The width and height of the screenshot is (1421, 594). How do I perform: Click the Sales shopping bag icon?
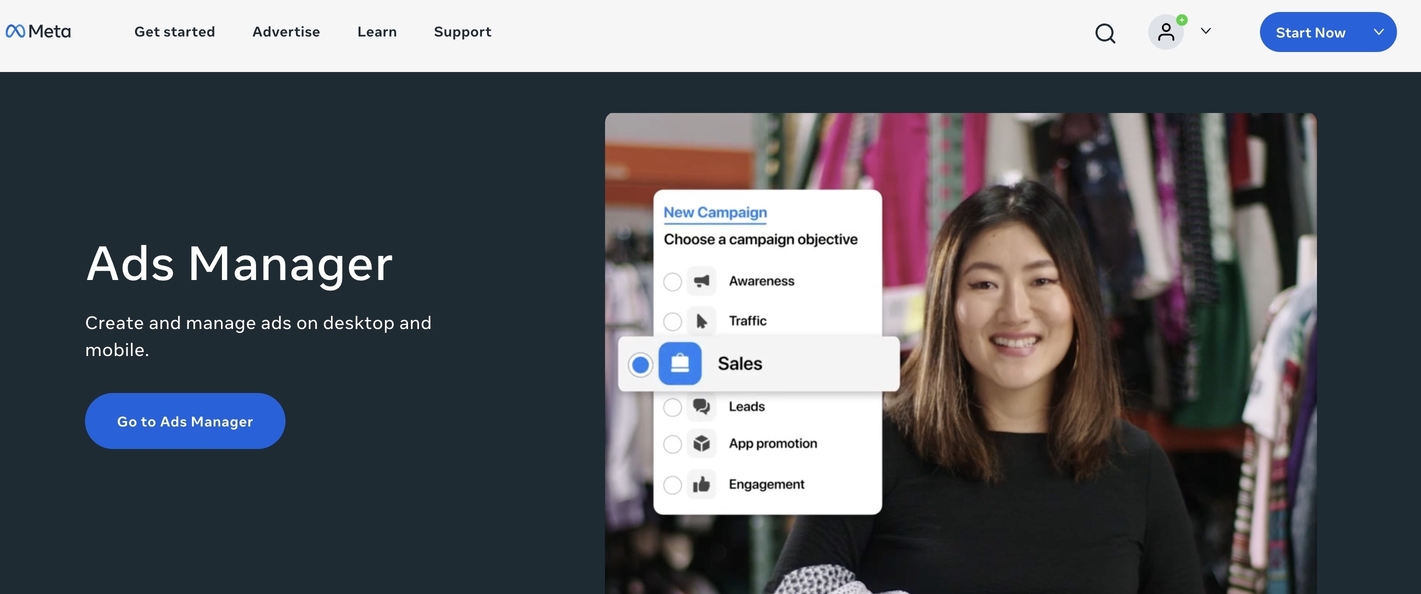click(x=680, y=364)
